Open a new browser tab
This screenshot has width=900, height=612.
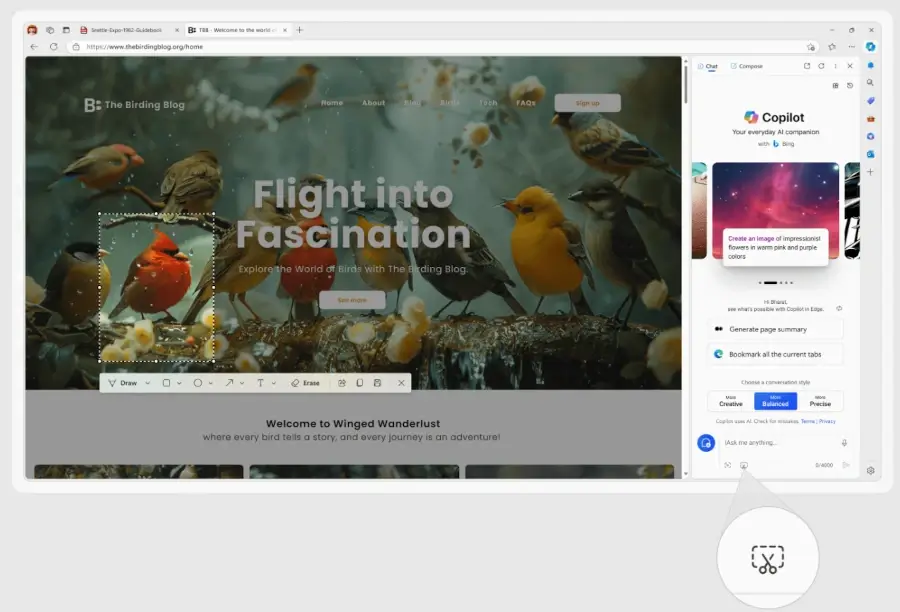[300, 30]
